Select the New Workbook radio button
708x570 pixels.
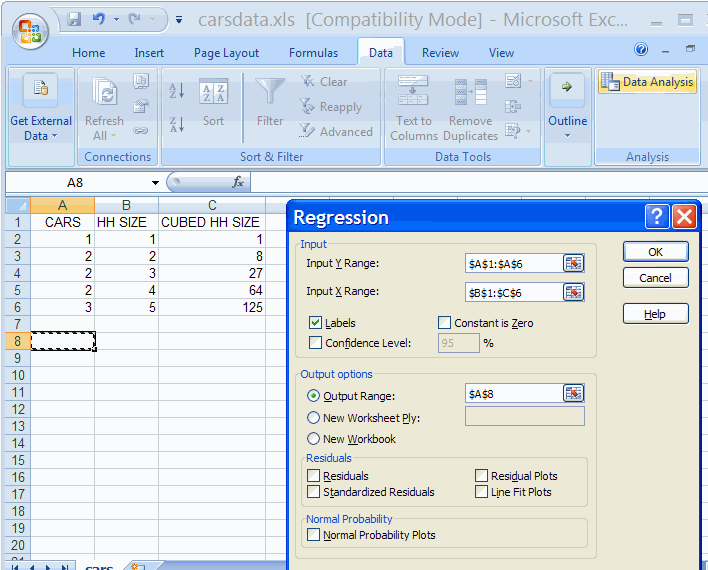point(314,439)
